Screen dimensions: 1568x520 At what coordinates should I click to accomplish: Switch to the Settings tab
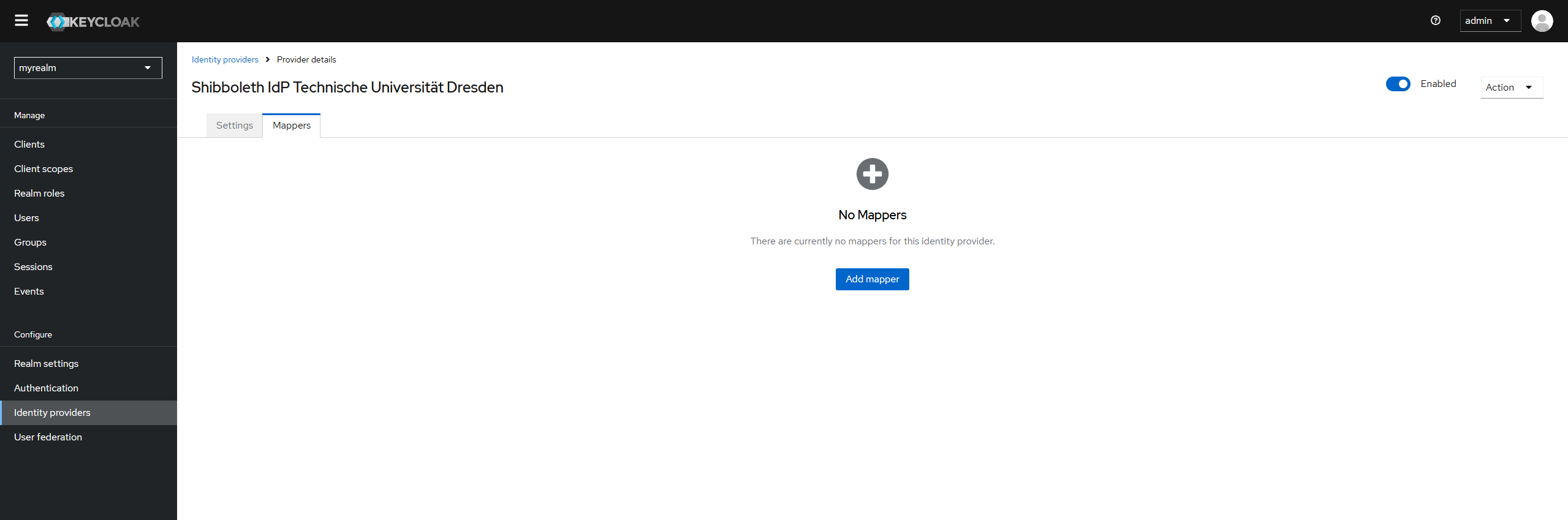(234, 126)
